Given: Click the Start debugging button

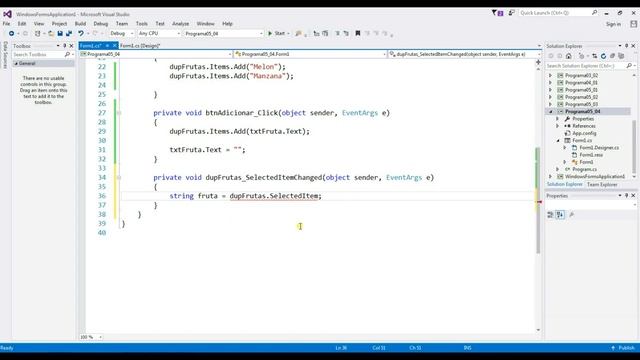Looking at the screenshot, I should coord(276,33).
